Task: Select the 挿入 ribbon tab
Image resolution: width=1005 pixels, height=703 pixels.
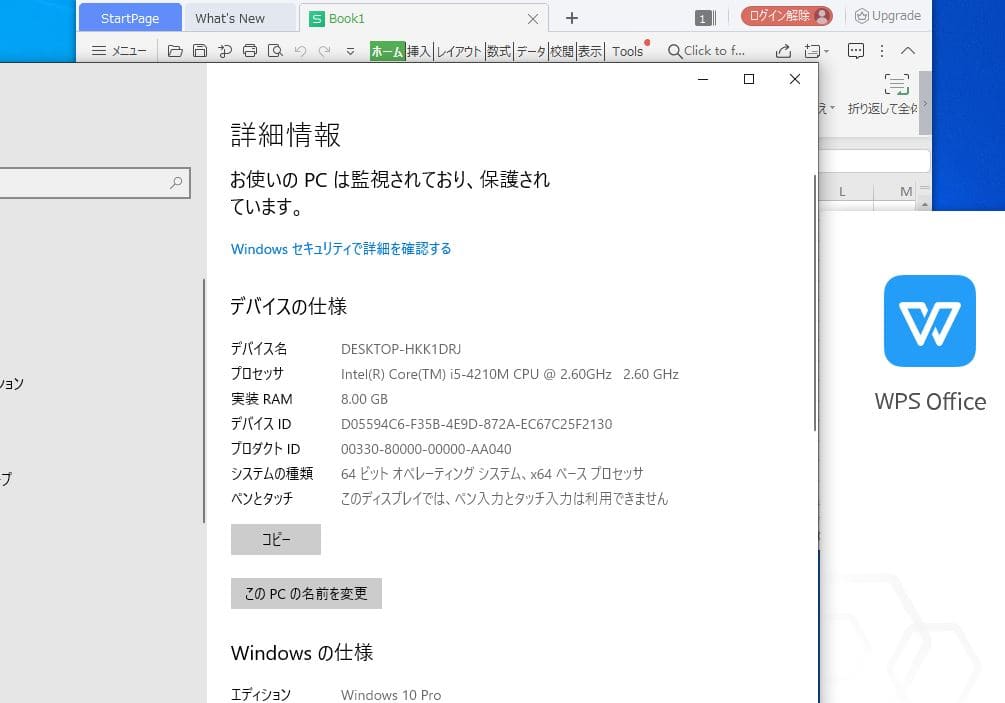Action: point(419,51)
